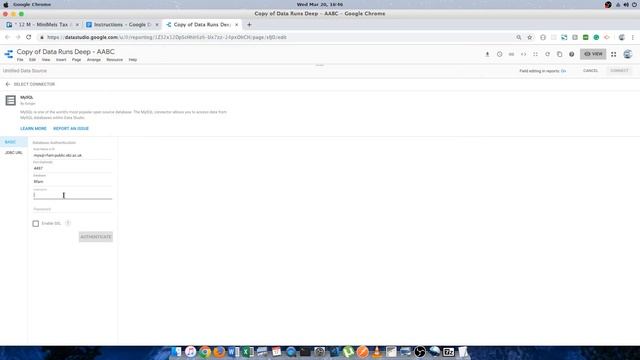The image size is (640, 360).
Task: Open a new Chrome tab
Action: [x=249, y=24]
